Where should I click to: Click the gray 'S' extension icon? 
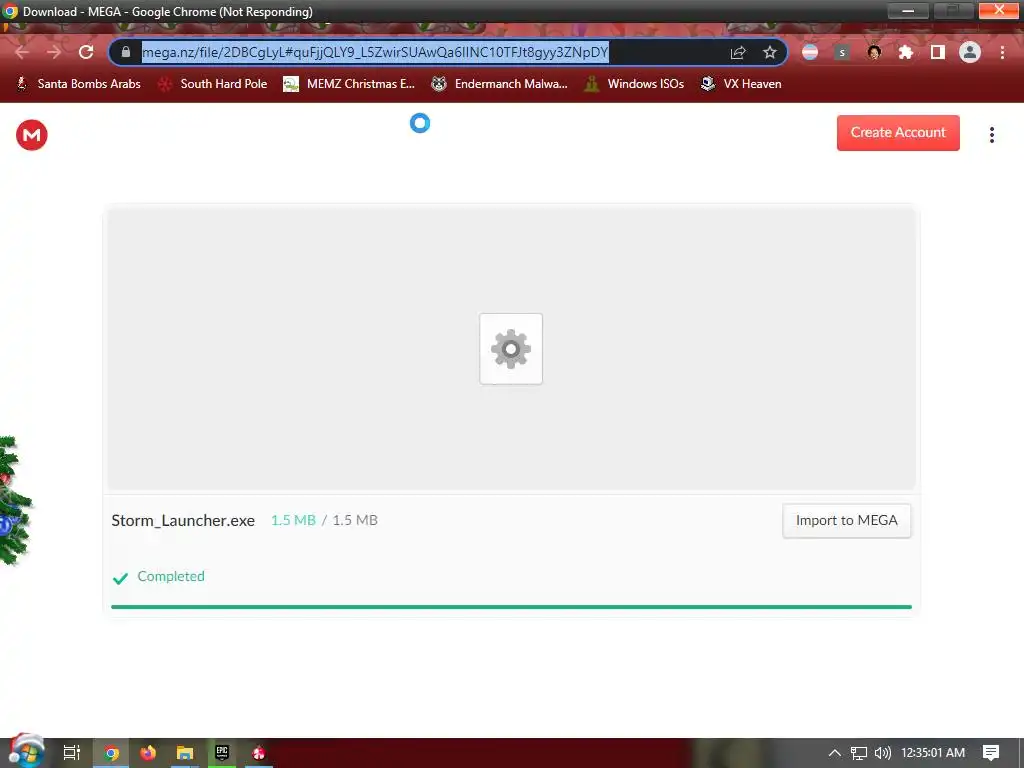(x=842, y=52)
